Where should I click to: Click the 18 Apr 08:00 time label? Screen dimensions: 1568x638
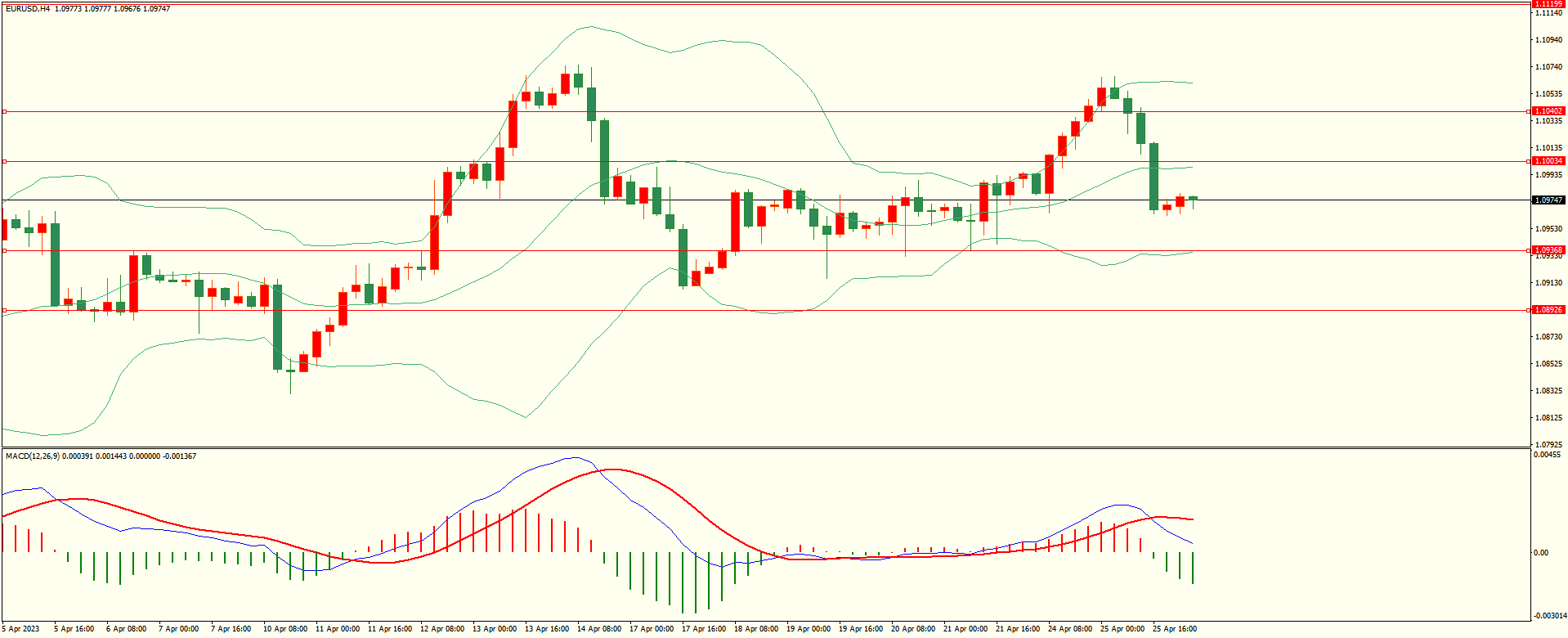tap(756, 629)
